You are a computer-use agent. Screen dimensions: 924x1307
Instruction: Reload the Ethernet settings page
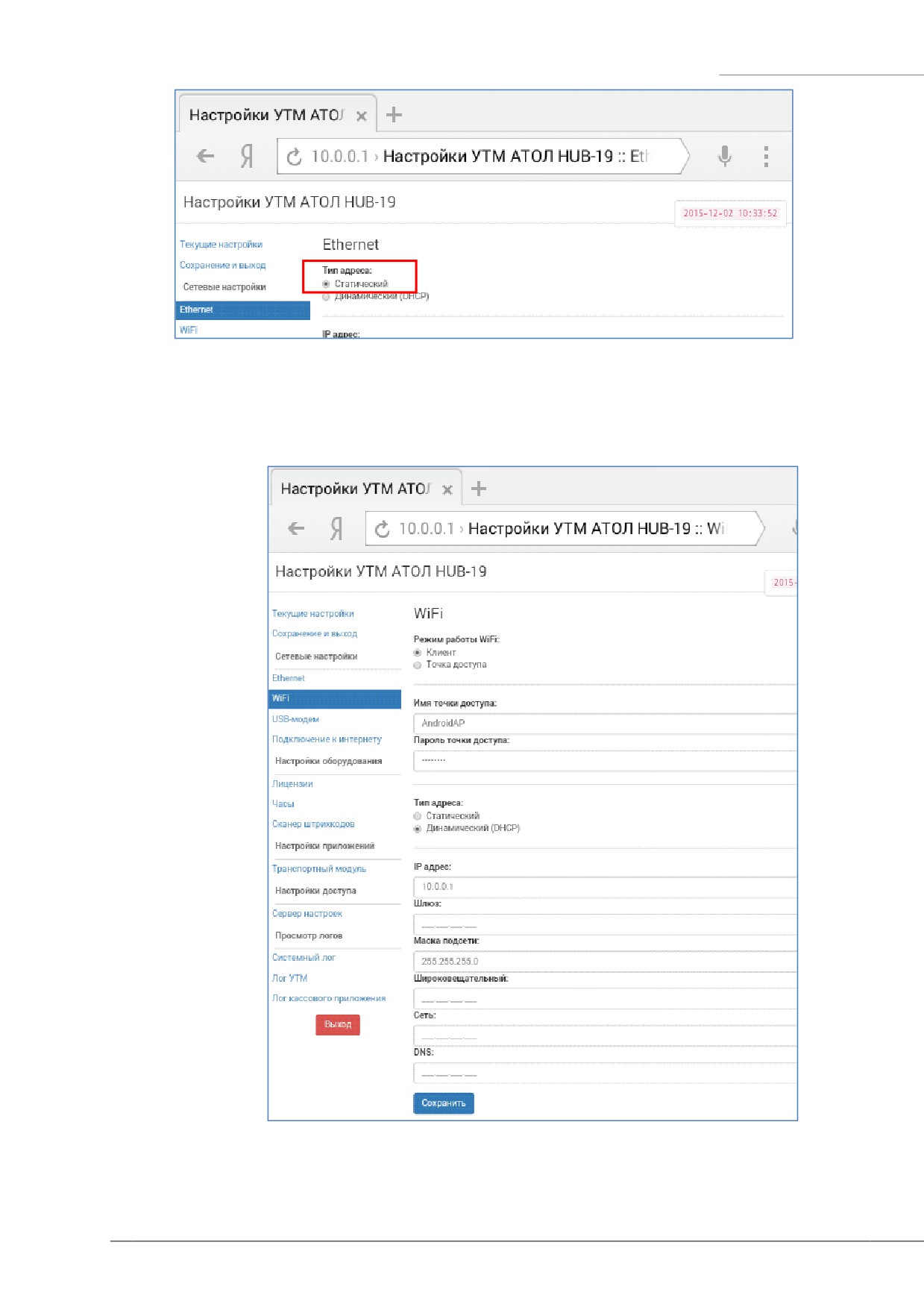(x=294, y=157)
